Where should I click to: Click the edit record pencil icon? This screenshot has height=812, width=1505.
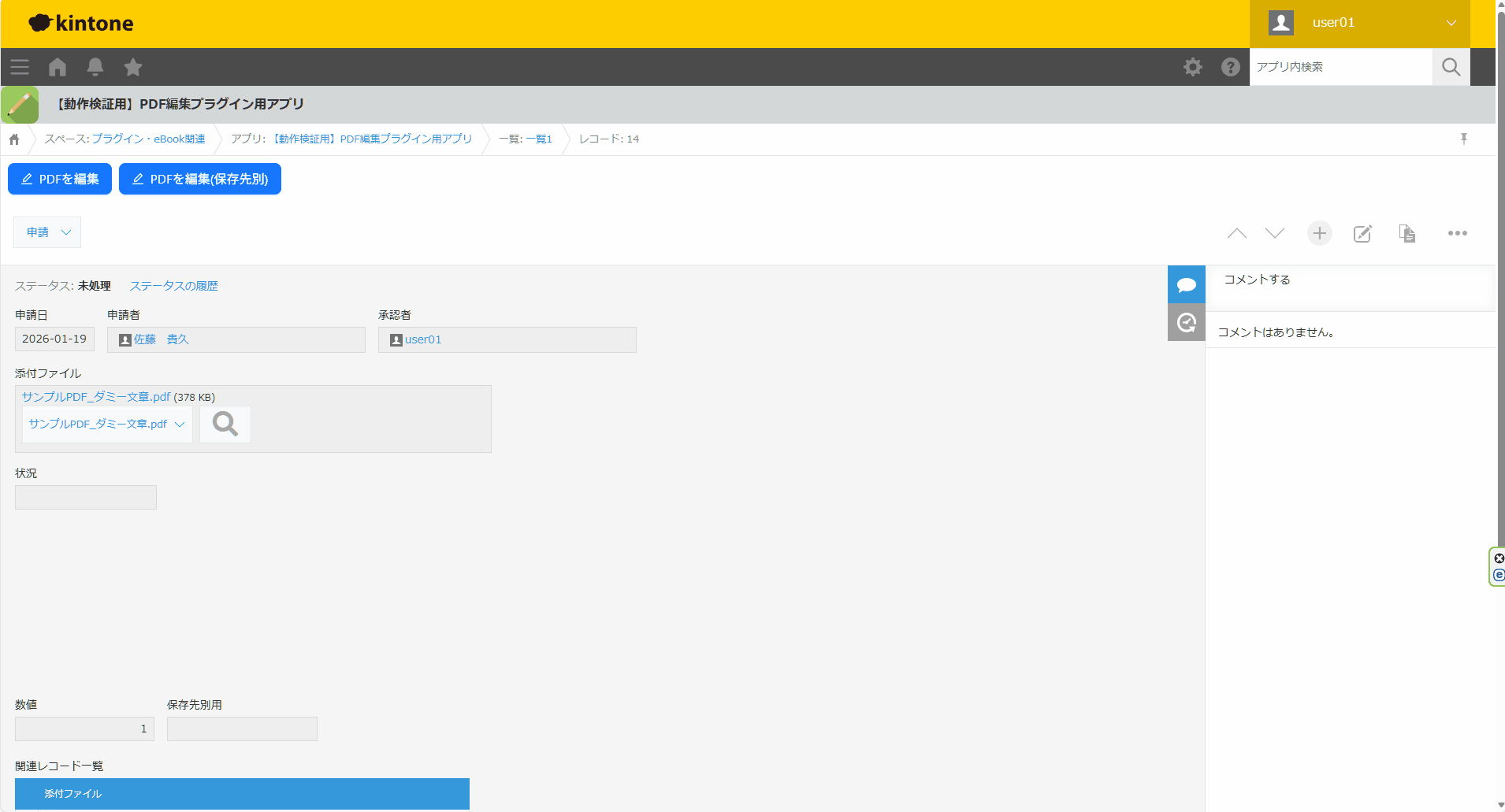pyautogui.click(x=1362, y=233)
